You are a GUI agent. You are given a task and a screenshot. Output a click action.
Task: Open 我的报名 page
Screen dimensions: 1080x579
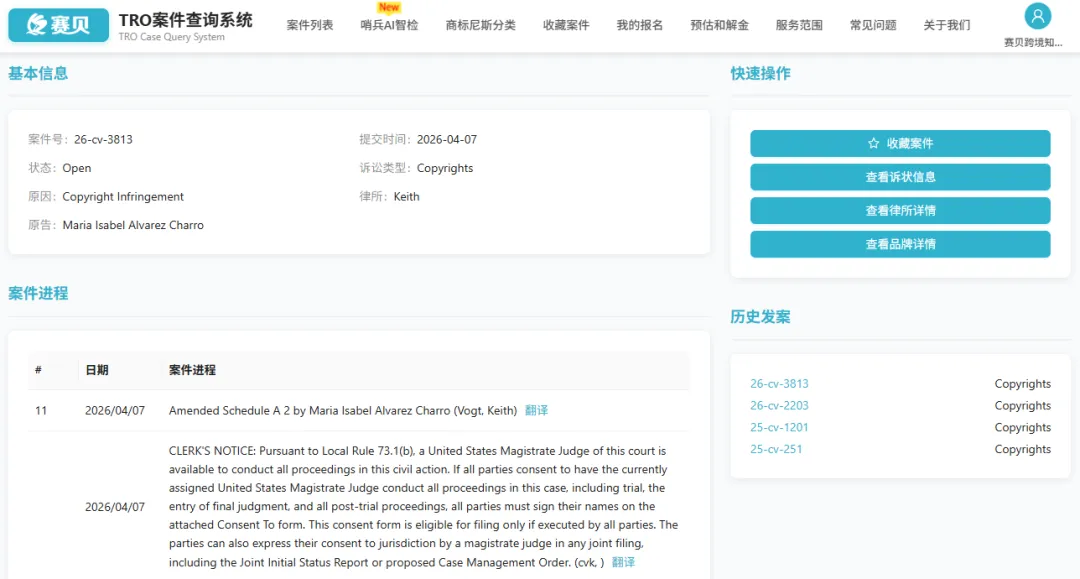click(x=639, y=25)
